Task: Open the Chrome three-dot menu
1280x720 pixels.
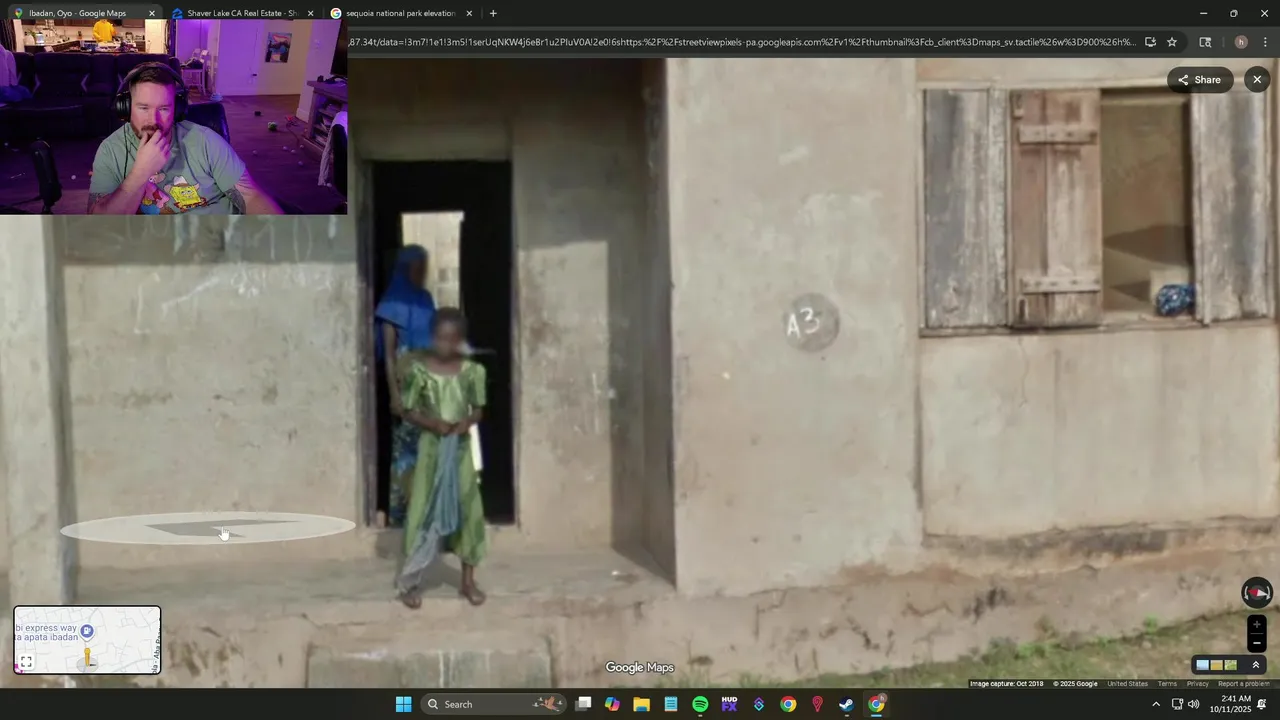Action: click(1265, 42)
